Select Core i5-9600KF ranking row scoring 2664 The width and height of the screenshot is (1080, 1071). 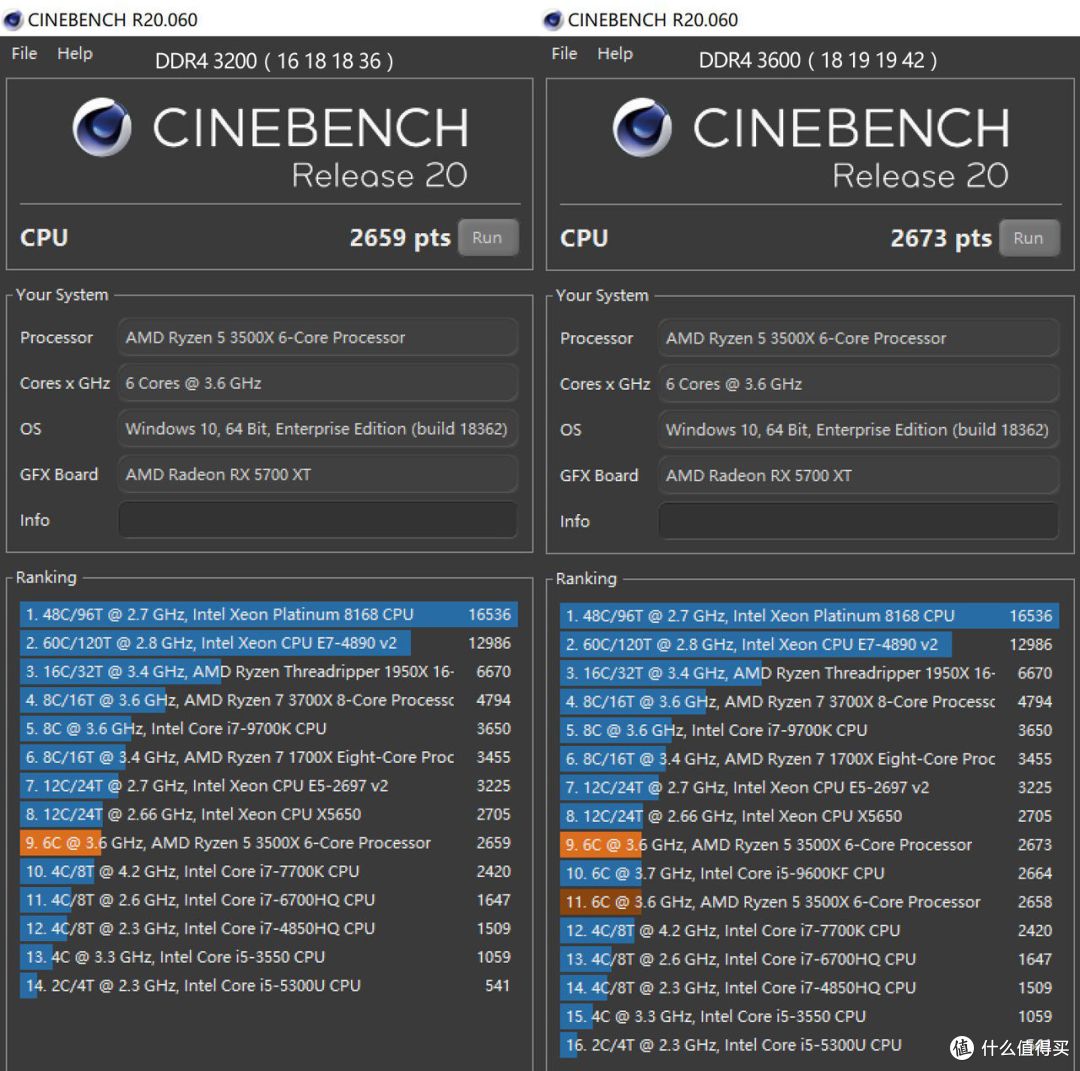(x=809, y=873)
